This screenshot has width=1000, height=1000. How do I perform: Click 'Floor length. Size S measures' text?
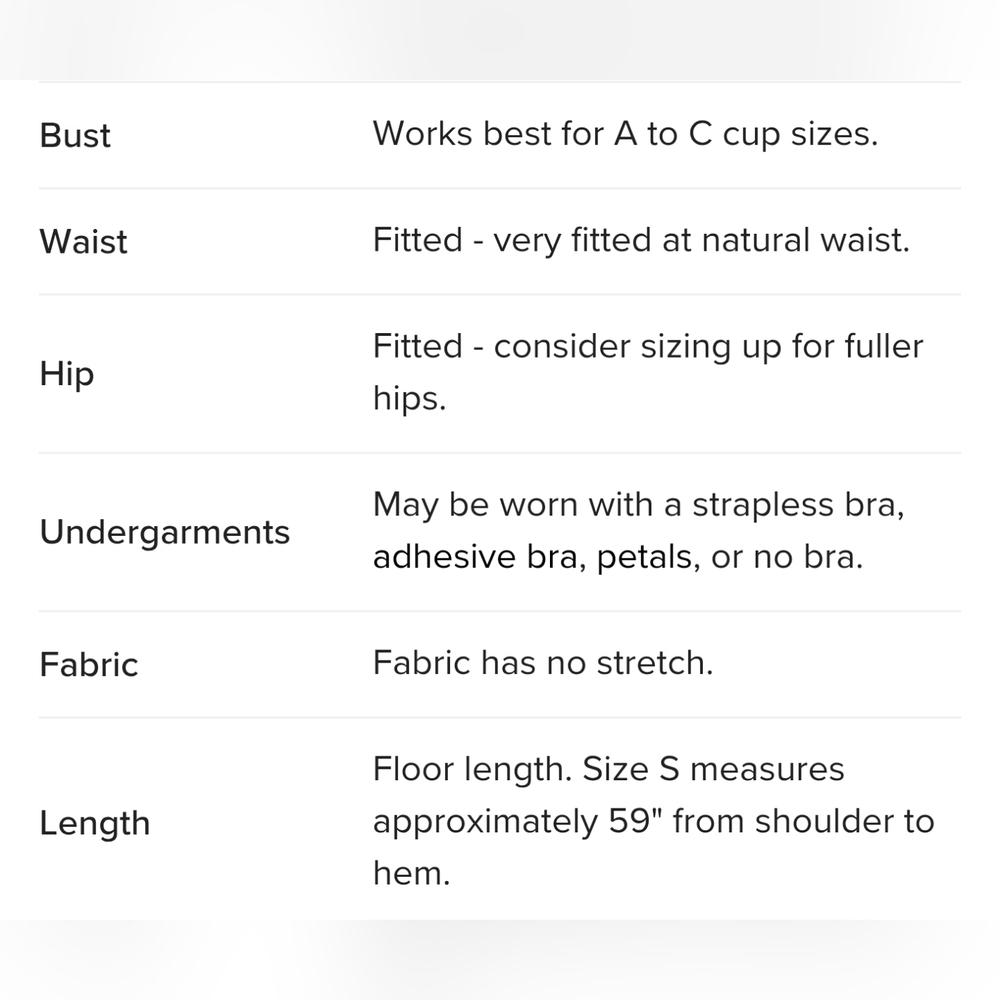(x=608, y=769)
